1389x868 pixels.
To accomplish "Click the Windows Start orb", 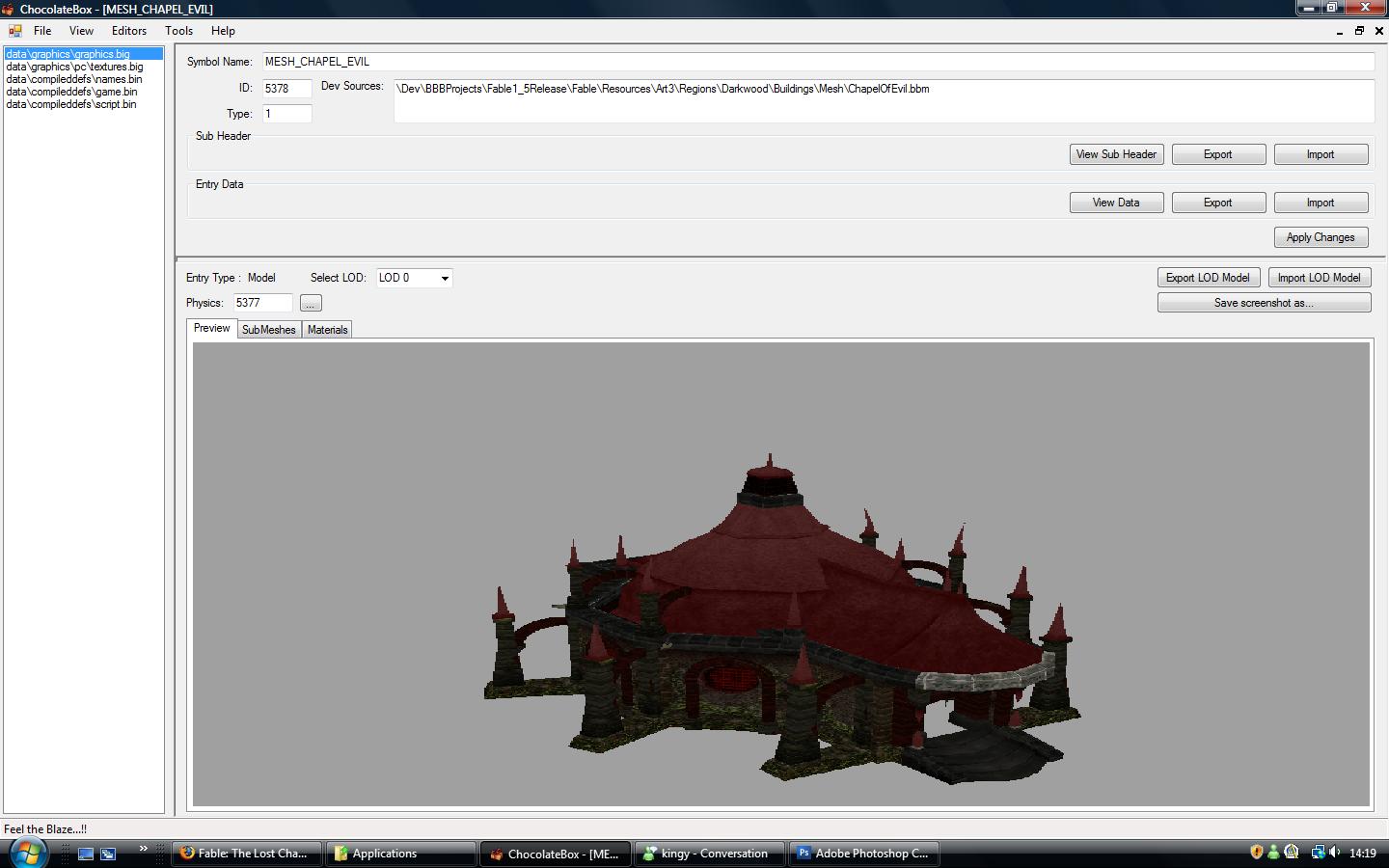I will [x=27, y=853].
